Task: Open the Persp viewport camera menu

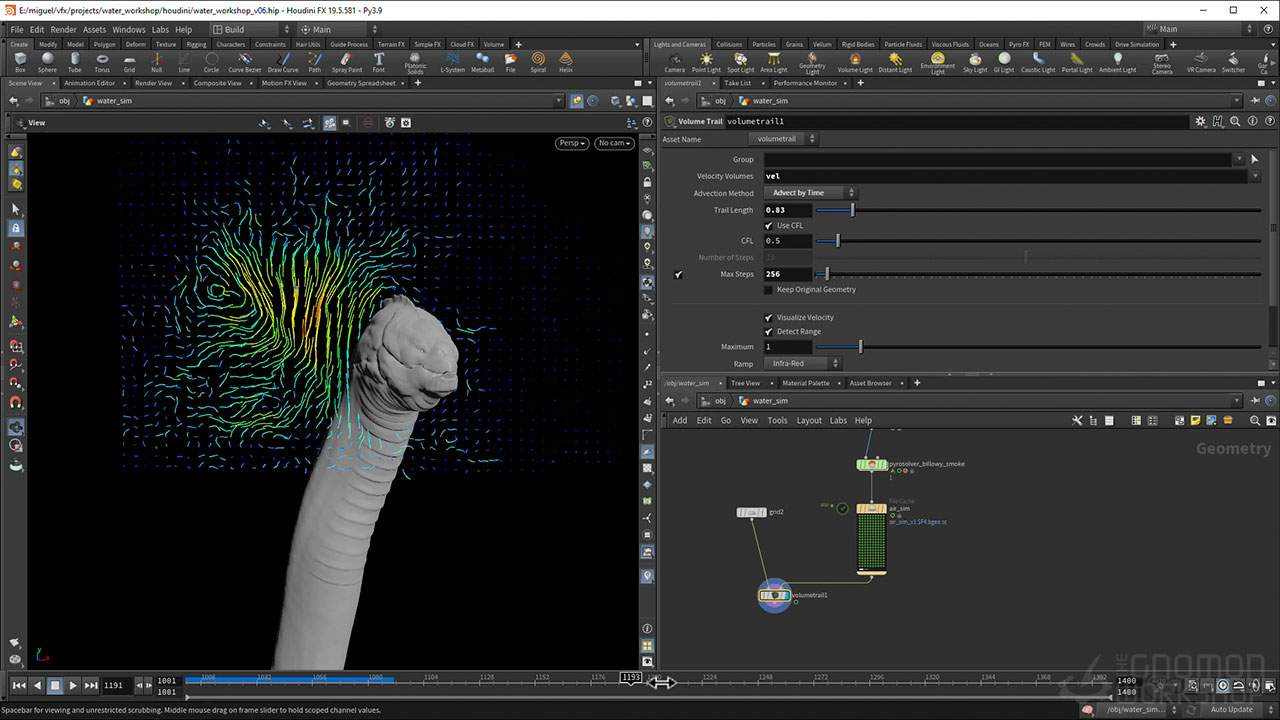Action: pyautogui.click(x=572, y=143)
